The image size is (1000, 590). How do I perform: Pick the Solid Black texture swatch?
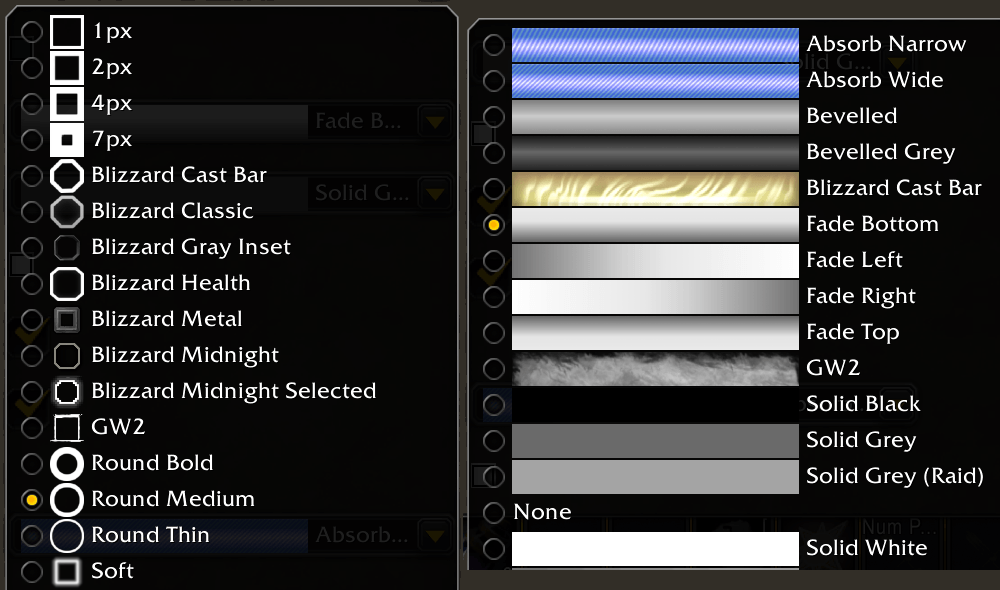tap(655, 405)
